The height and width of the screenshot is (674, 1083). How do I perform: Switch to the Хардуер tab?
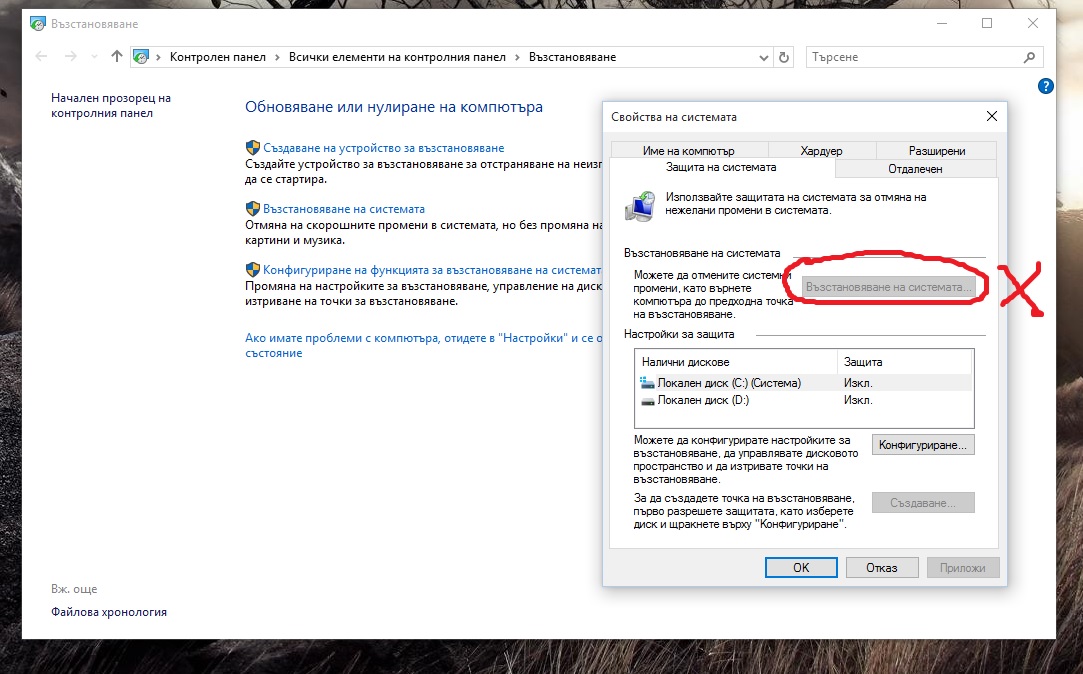click(x=821, y=151)
